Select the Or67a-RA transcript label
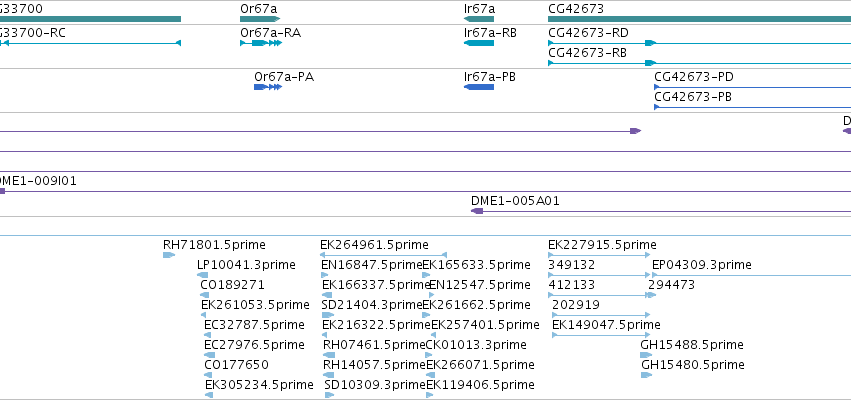 pos(270,33)
